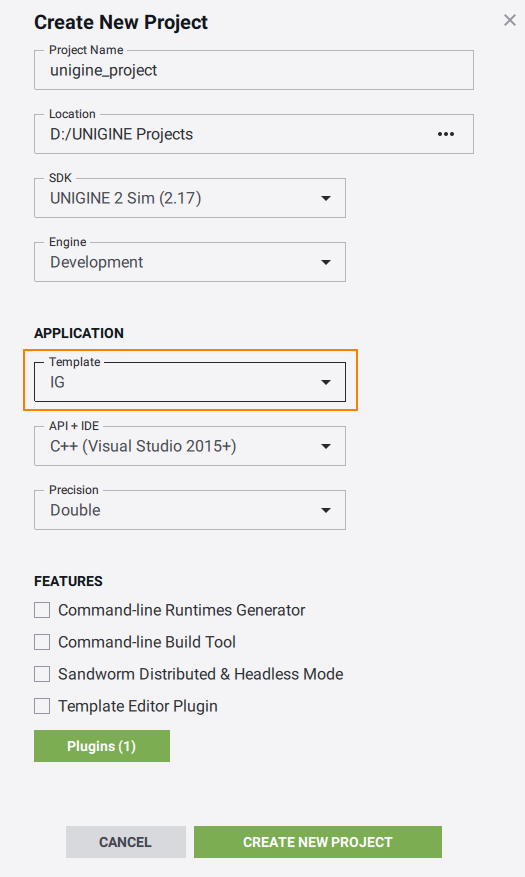Open the SDK dropdown
525x877 pixels.
click(x=190, y=199)
